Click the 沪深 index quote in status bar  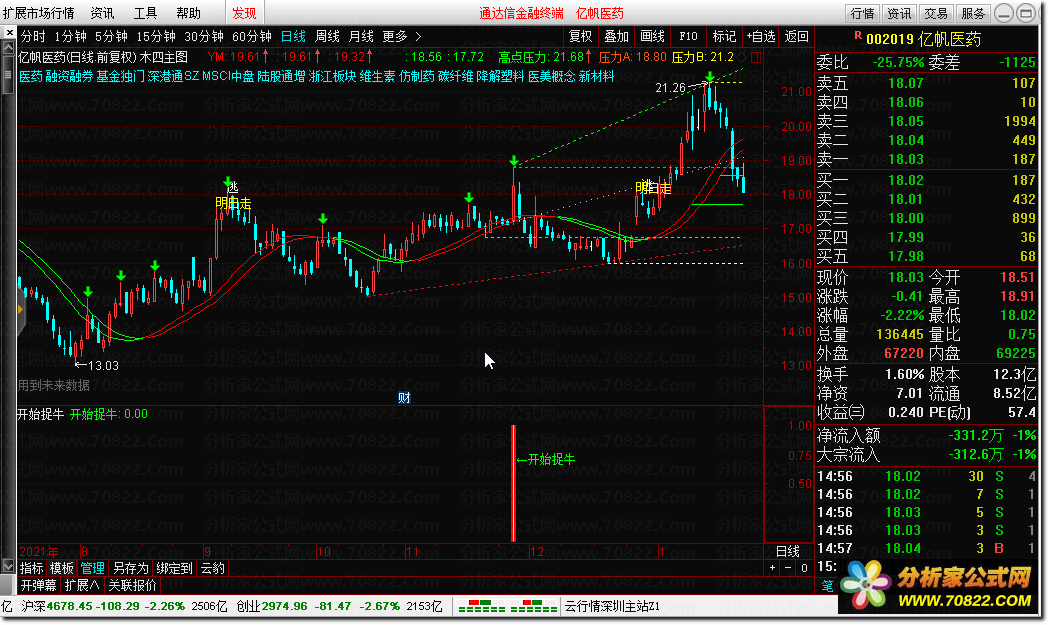pyautogui.click(x=125, y=606)
